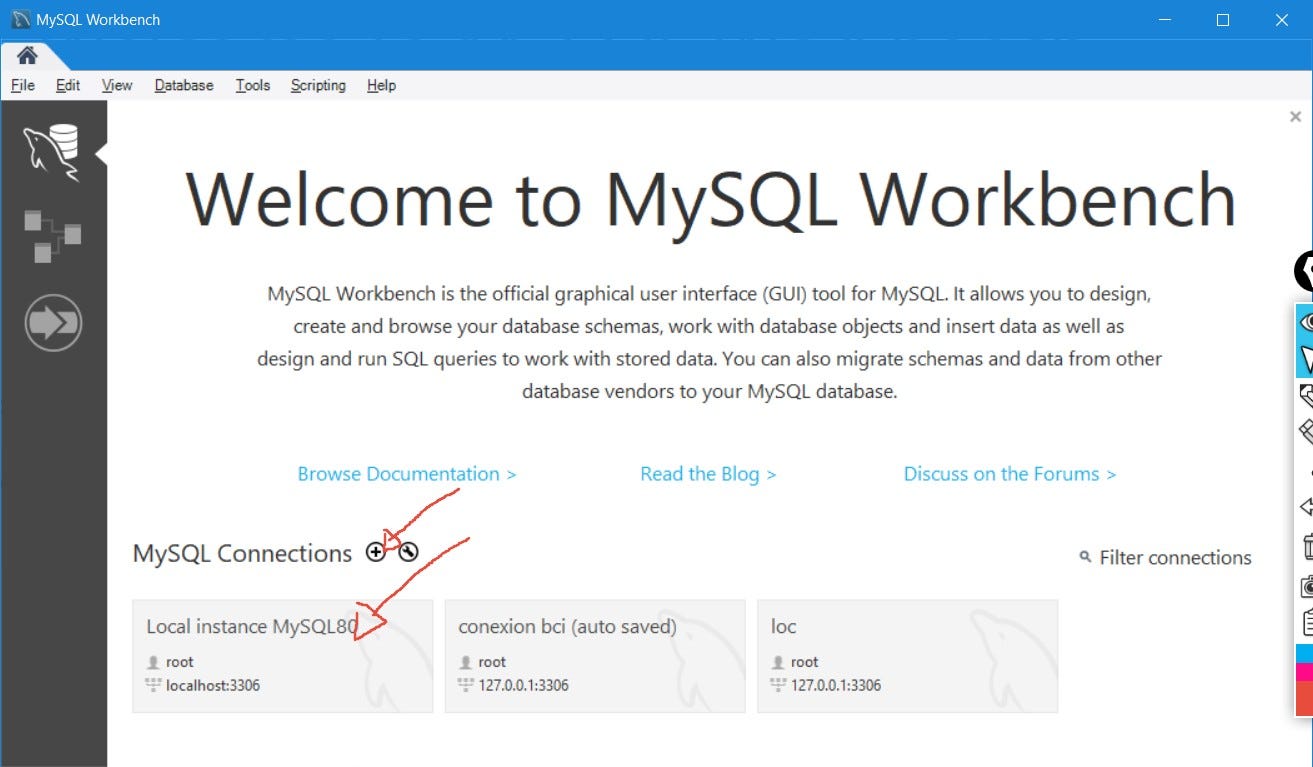The height and width of the screenshot is (767, 1313).
Task: Open the File menu
Action: point(23,85)
